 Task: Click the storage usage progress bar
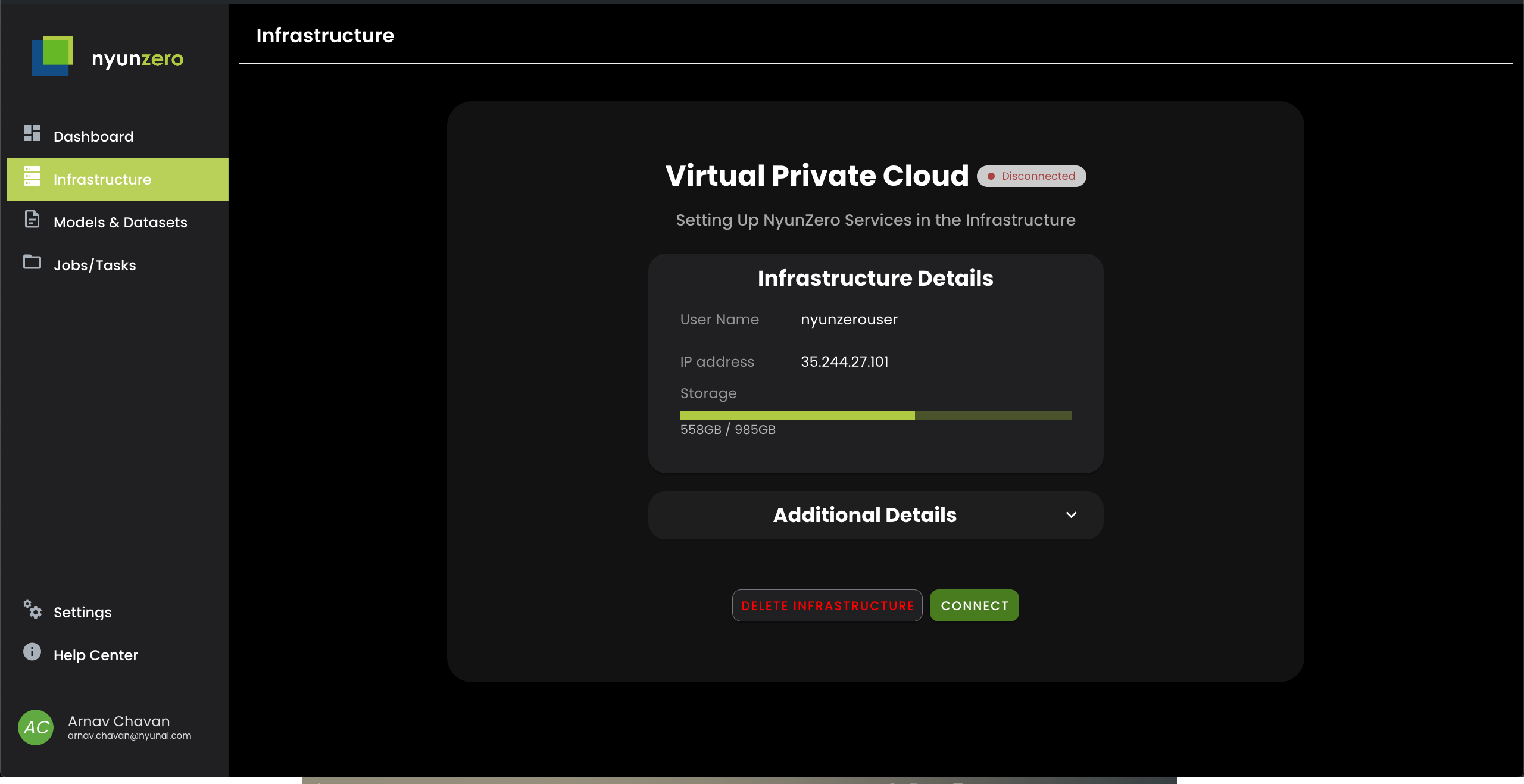tap(875, 416)
